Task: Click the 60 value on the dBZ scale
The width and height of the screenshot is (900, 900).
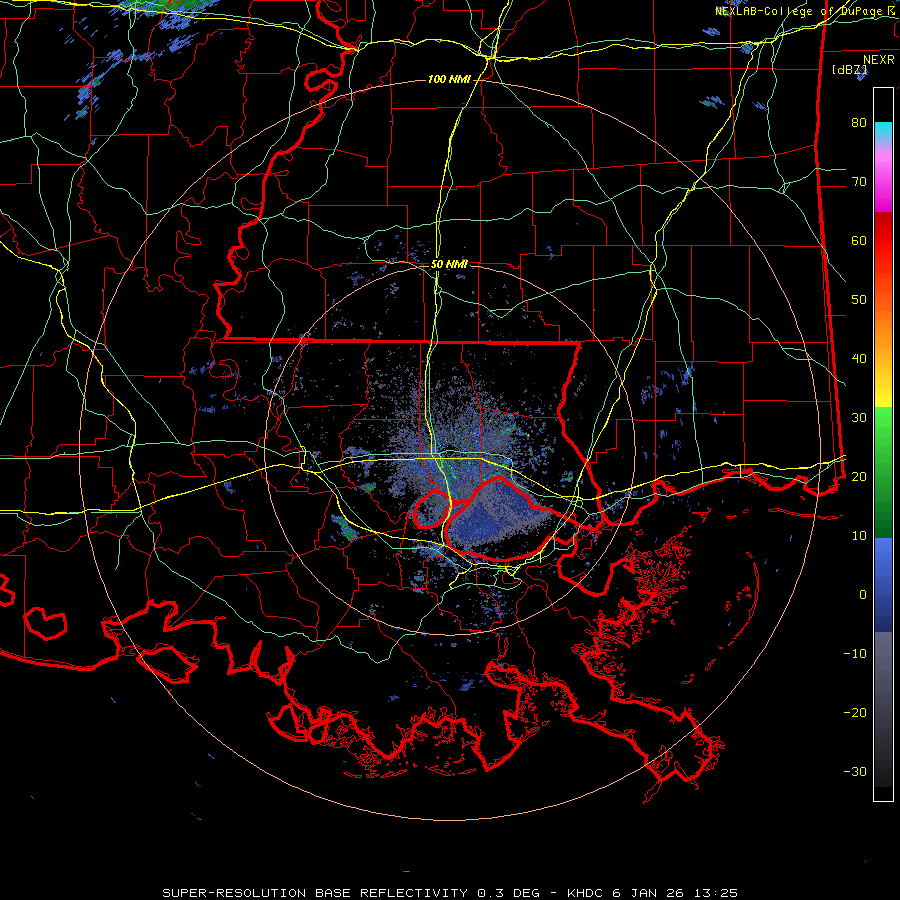Action: point(859,240)
